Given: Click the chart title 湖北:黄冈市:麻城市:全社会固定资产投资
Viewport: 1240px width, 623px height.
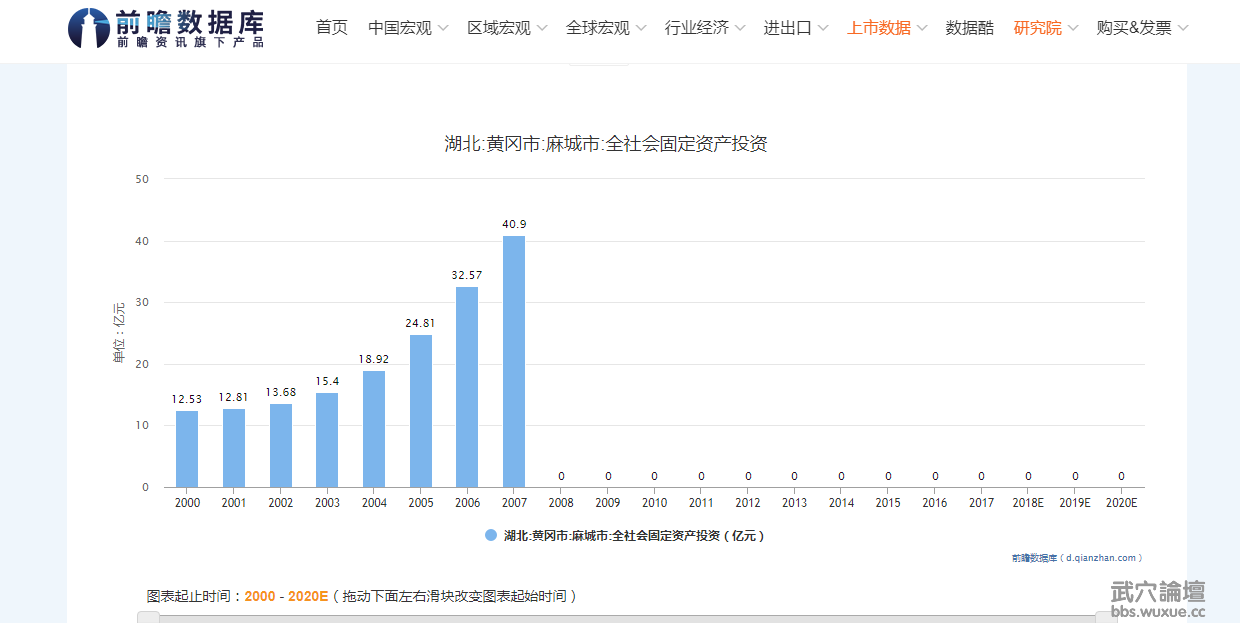Looking at the screenshot, I should coord(606,144).
